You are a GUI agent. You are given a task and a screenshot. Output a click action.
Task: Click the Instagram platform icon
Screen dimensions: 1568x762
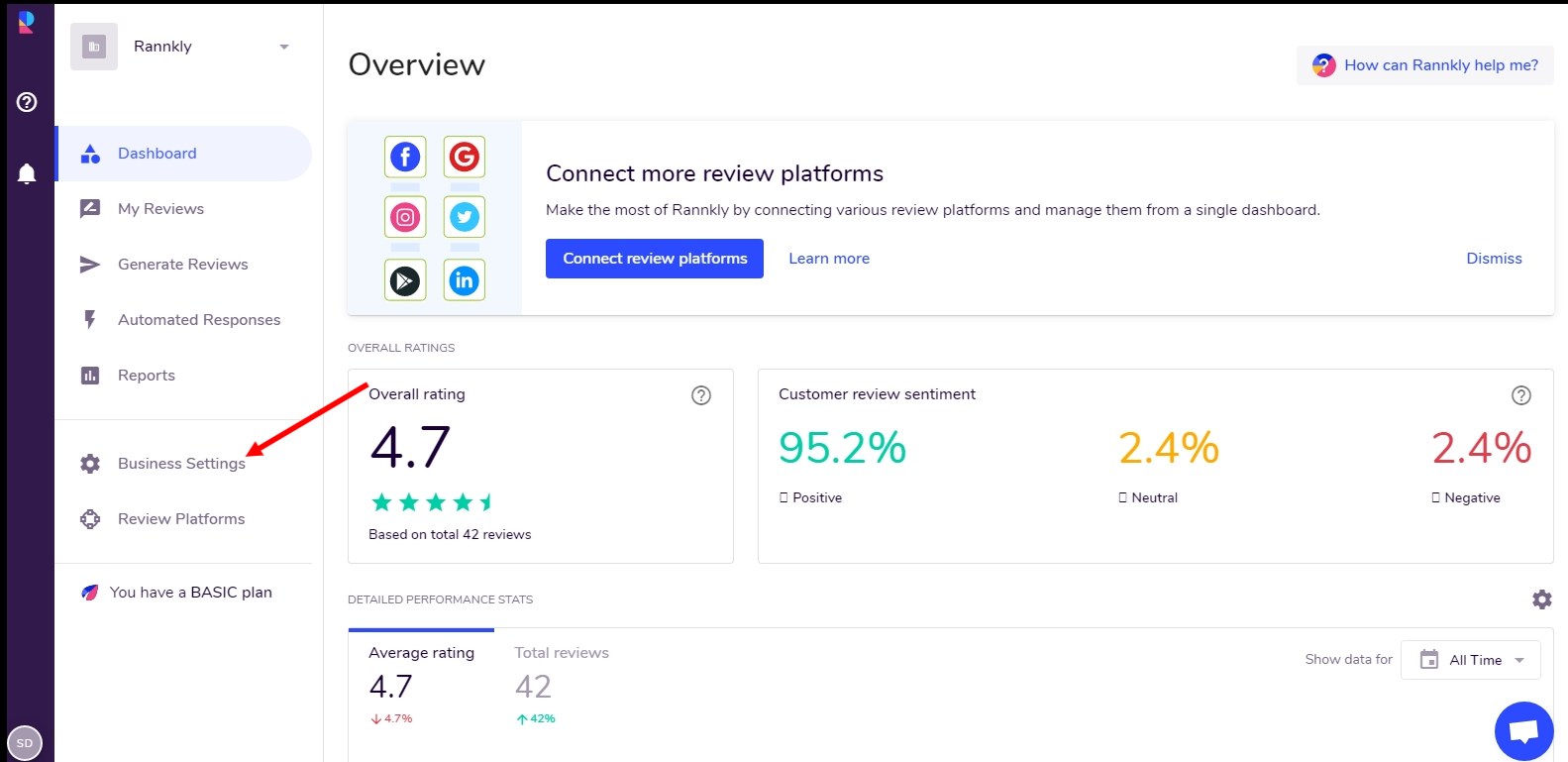point(405,217)
